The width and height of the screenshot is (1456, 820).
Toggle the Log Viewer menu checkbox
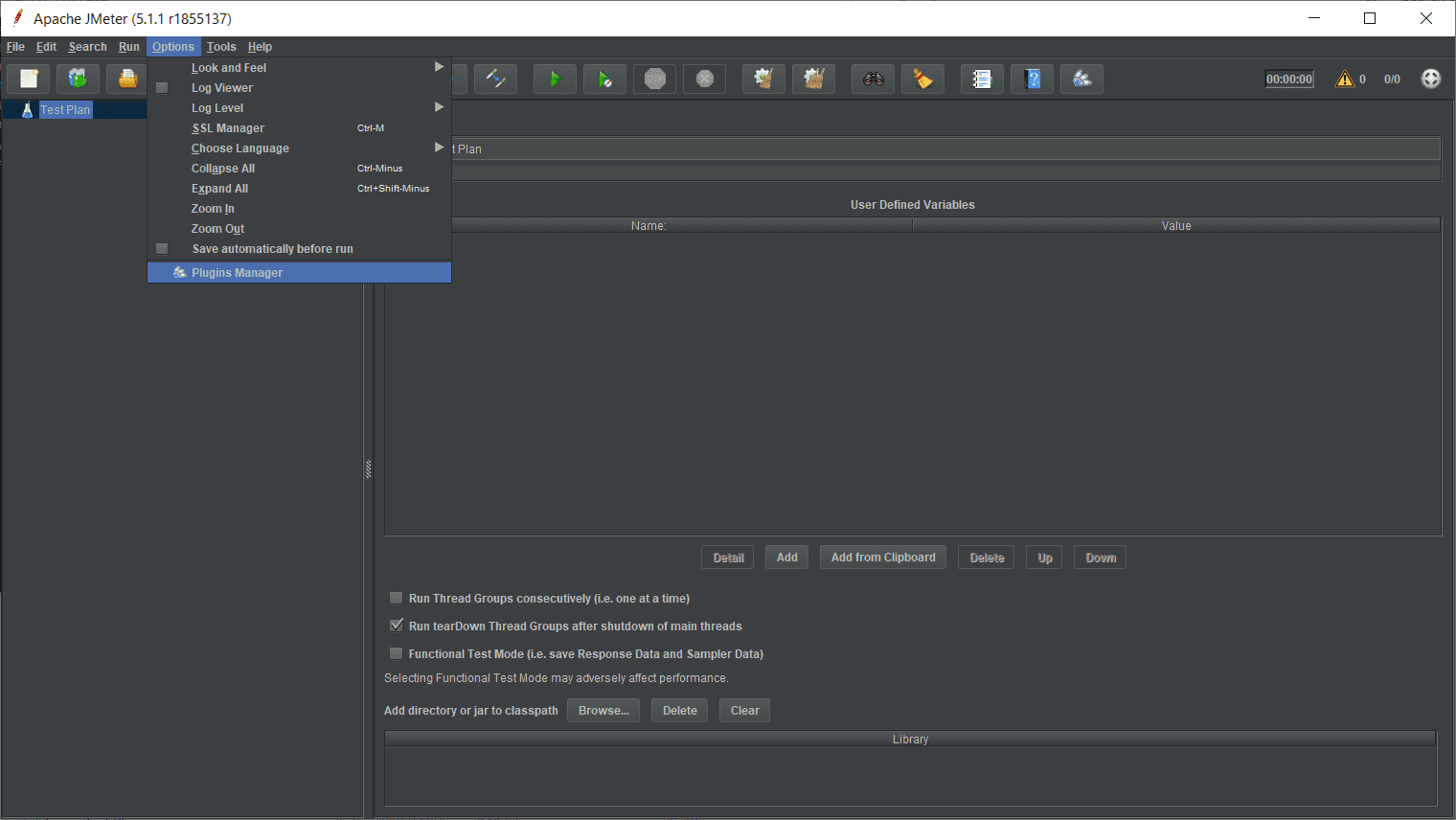(162, 88)
